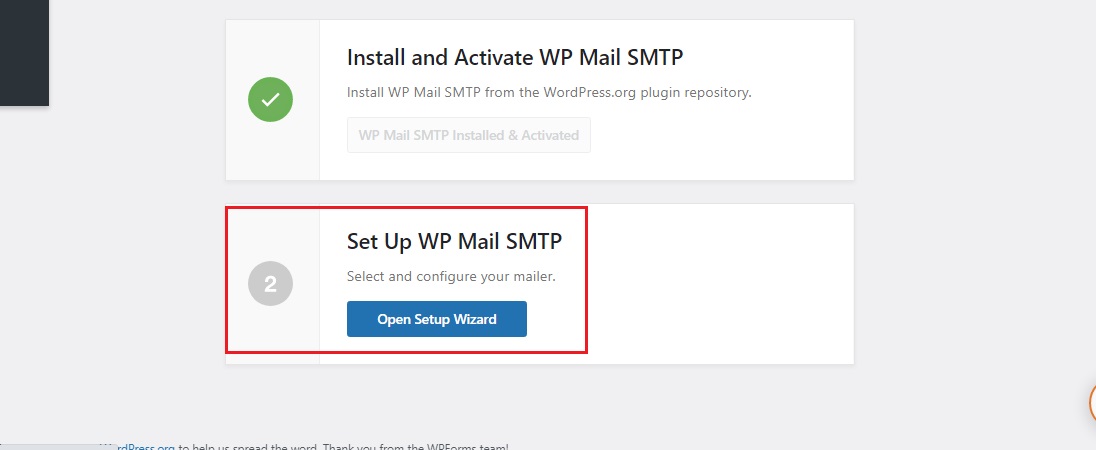Click the green checkmark step-complete icon
The width and height of the screenshot is (1096, 450).
coord(271,99)
